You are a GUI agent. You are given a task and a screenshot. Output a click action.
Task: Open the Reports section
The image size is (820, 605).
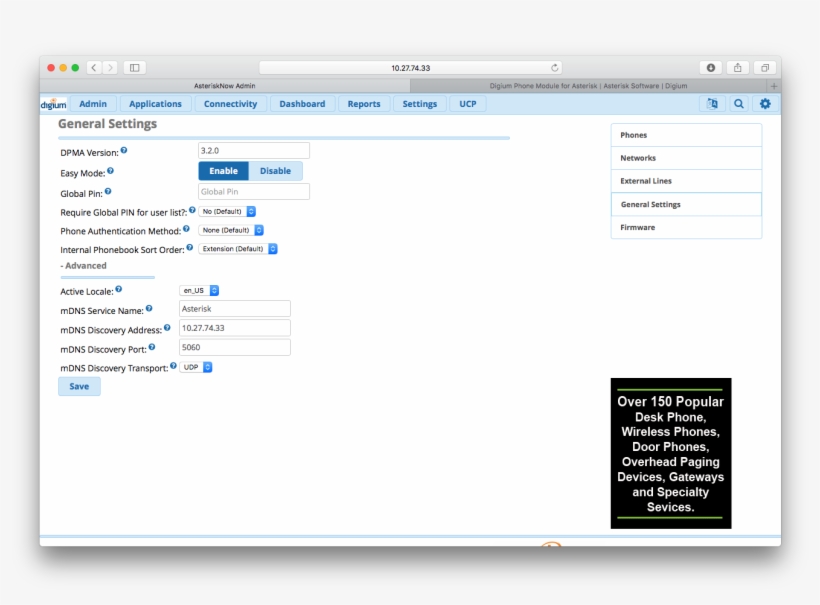pos(363,103)
